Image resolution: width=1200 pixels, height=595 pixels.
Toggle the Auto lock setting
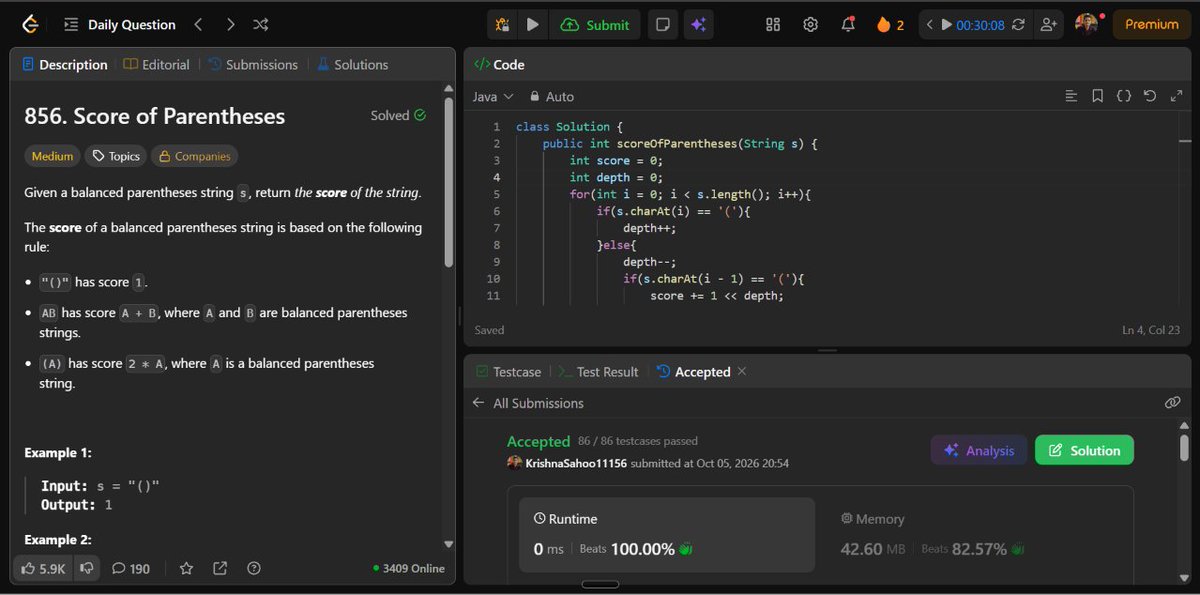coord(551,96)
